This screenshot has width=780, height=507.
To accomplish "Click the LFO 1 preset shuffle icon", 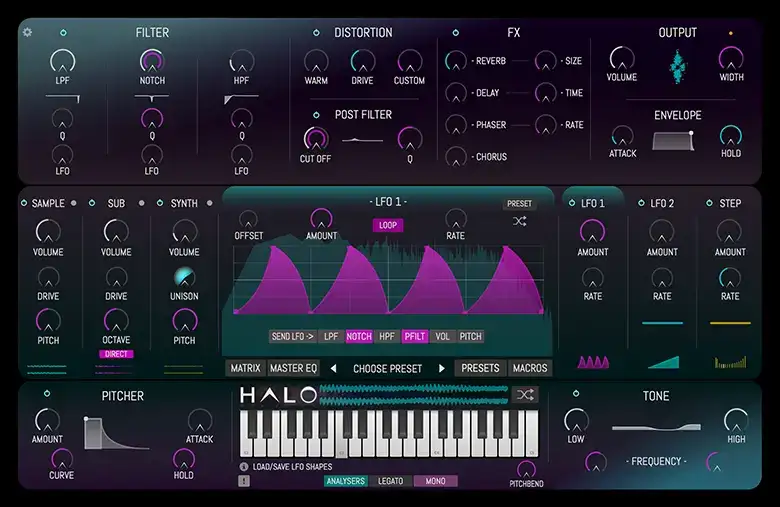I will point(519,221).
